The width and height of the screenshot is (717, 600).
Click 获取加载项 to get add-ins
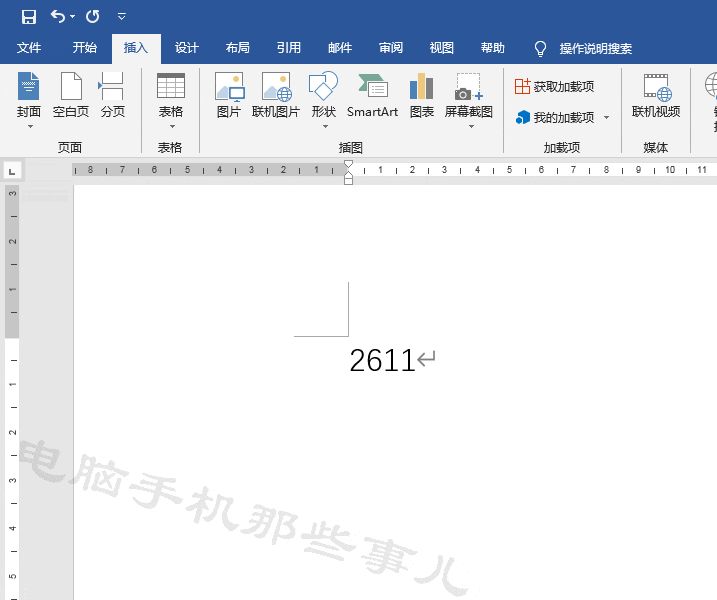pyautogui.click(x=554, y=86)
